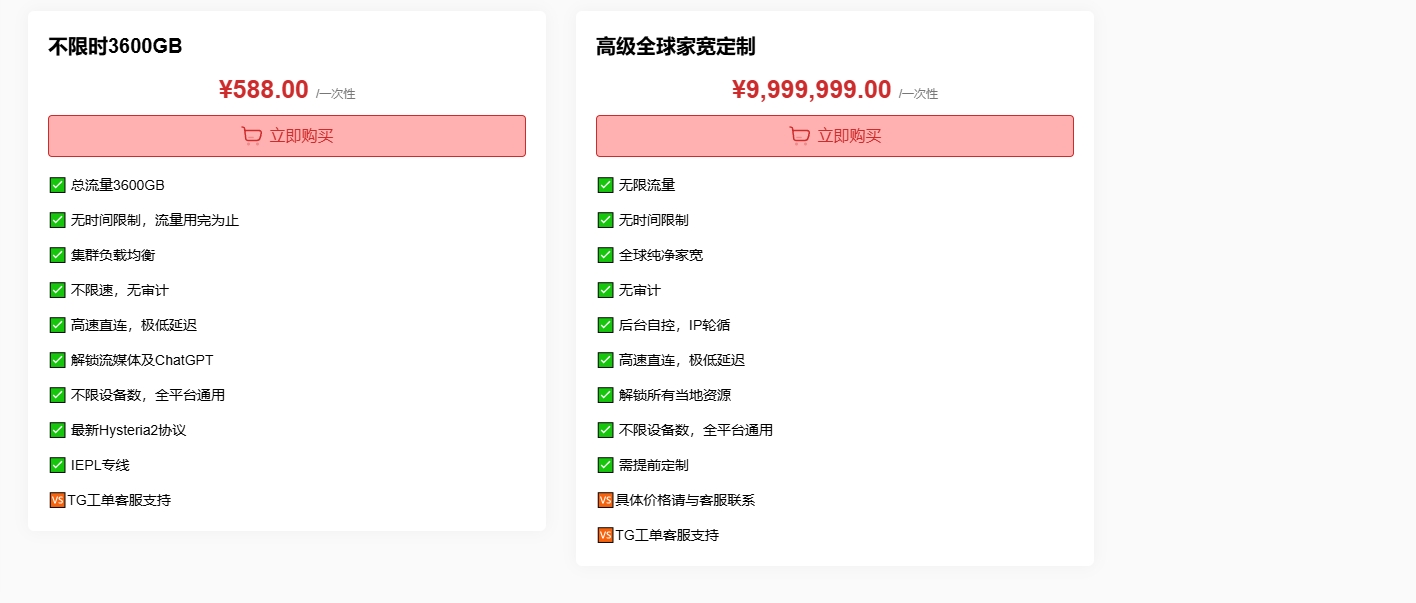Viewport: 1416px width, 603px height.
Task: Click check icon next to 需提前定制
Action: coord(606,465)
